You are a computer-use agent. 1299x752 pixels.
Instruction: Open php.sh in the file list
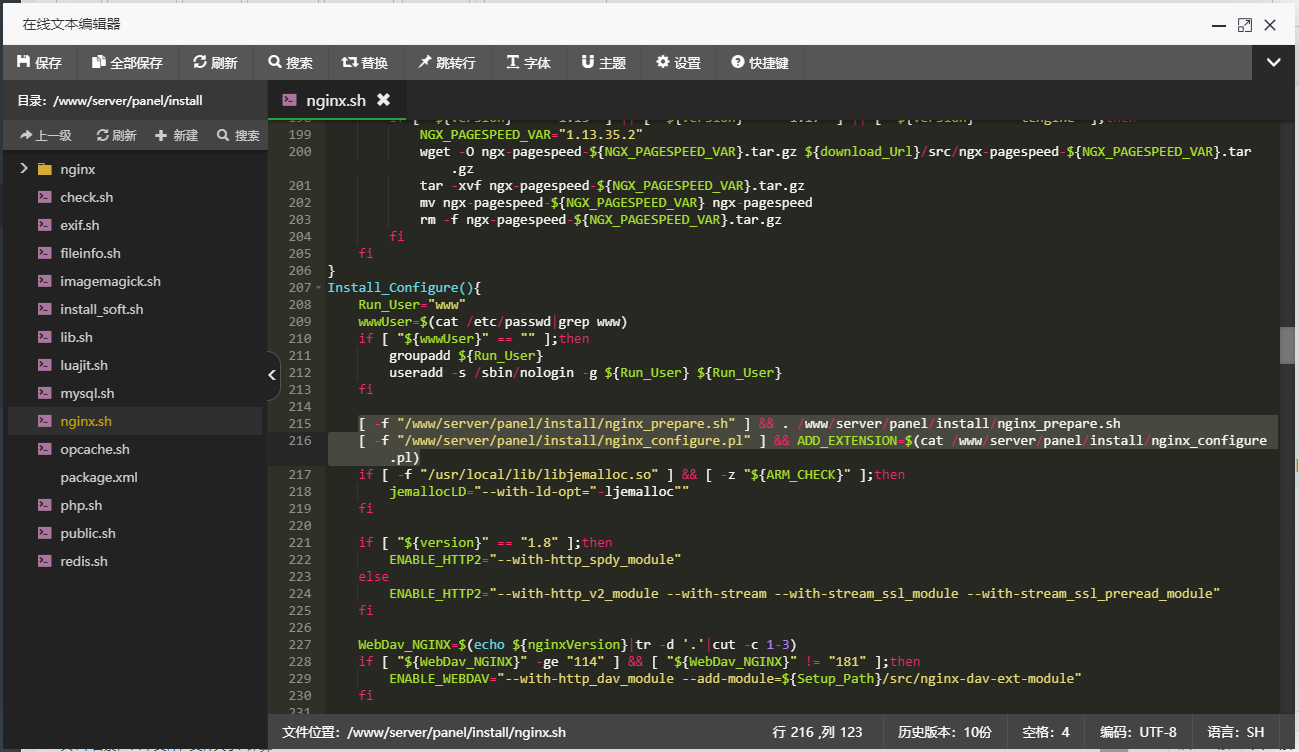pyautogui.click(x=81, y=505)
